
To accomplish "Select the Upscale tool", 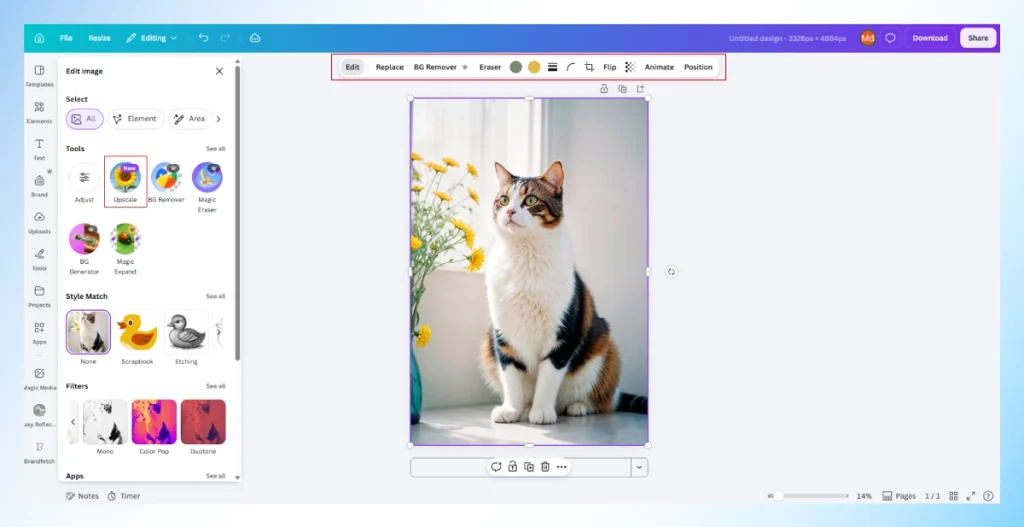I will (x=125, y=182).
